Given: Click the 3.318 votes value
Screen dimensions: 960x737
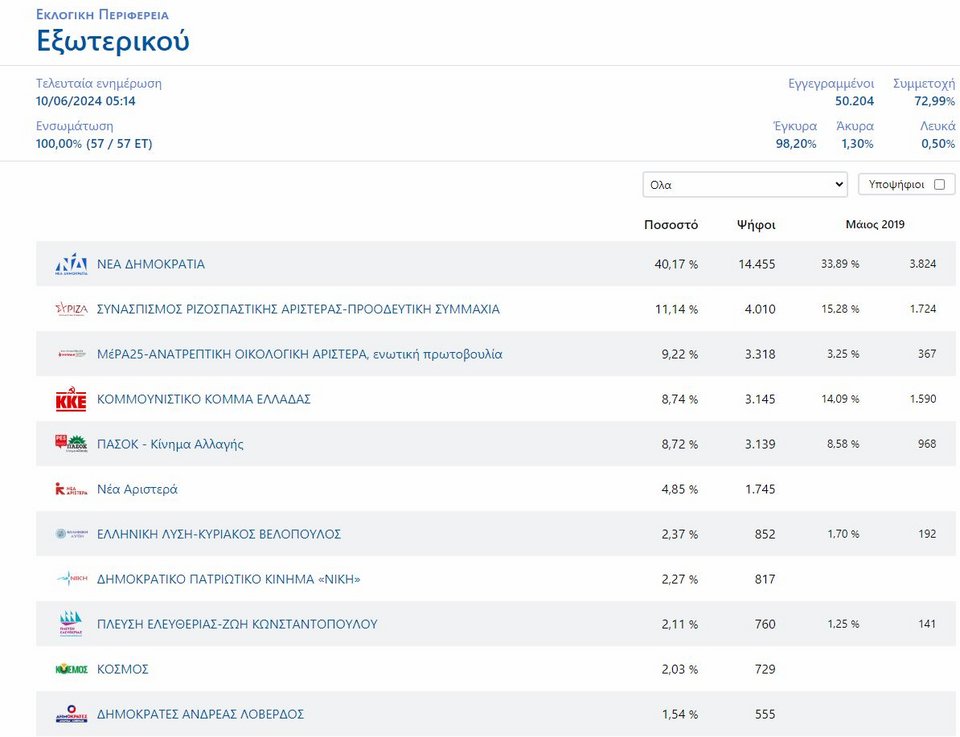Looking at the screenshot, I should point(760,354).
